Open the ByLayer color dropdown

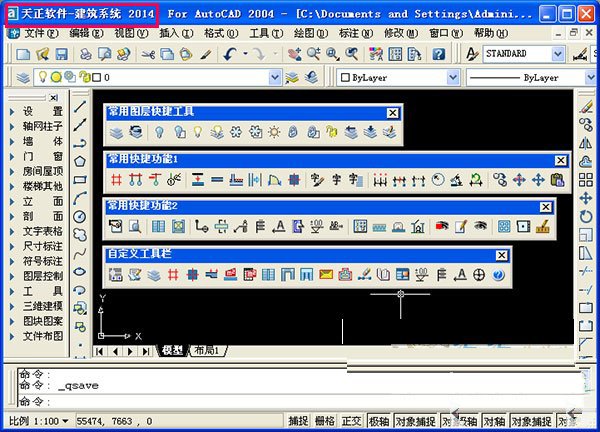[453, 78]
